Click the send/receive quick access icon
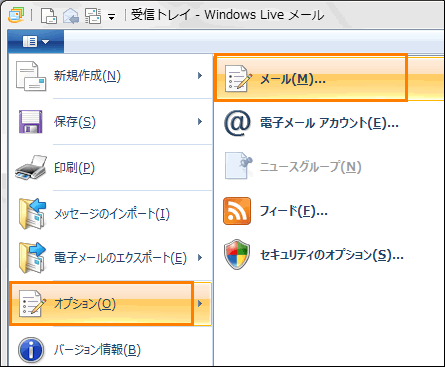The image size is (445, 367). [93, 16]
